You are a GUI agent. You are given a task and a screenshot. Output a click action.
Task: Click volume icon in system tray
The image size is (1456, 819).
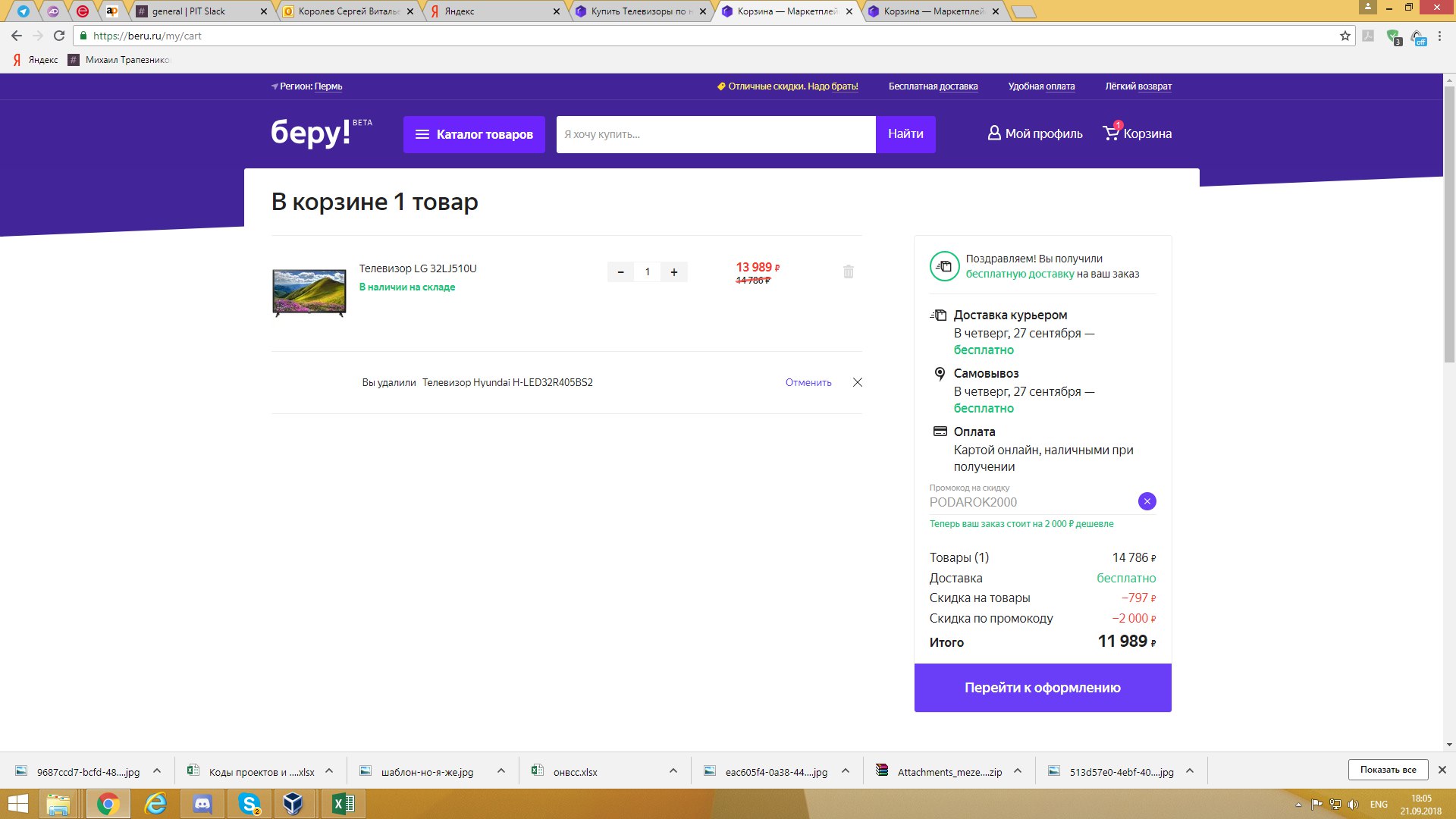(x=1353, y=805)
